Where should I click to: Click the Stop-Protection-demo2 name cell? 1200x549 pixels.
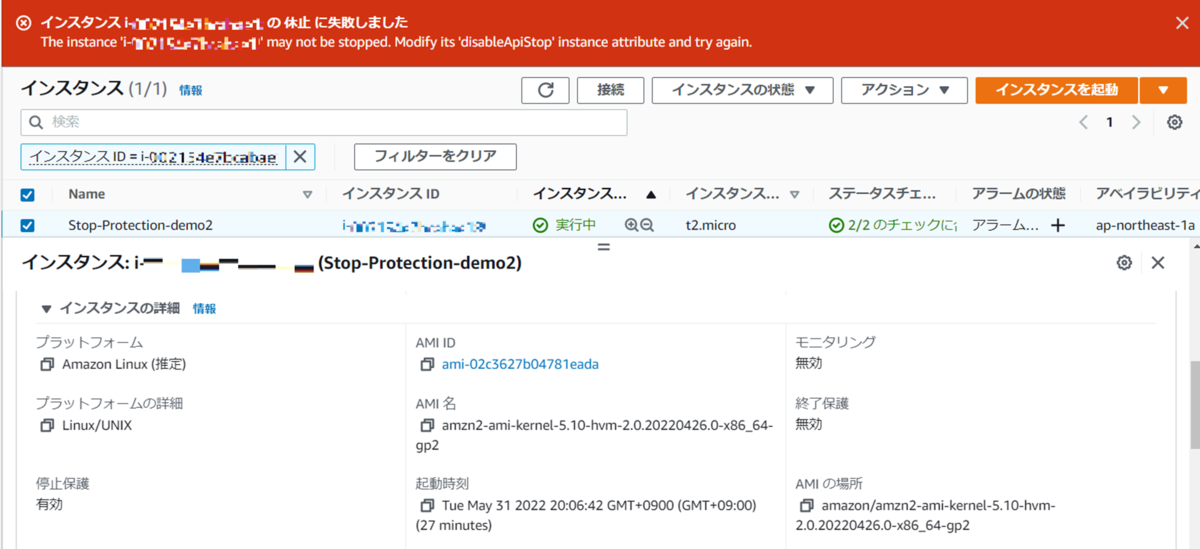pos(140,226)
